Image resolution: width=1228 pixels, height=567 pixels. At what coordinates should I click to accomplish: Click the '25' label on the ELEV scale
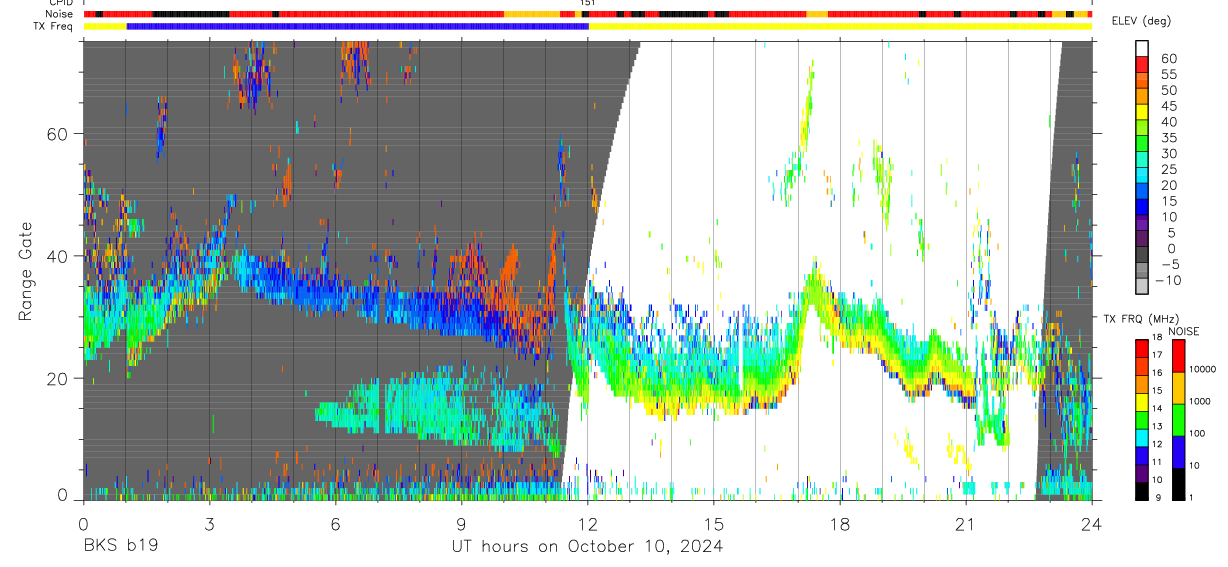click(x=1168, y=169)
